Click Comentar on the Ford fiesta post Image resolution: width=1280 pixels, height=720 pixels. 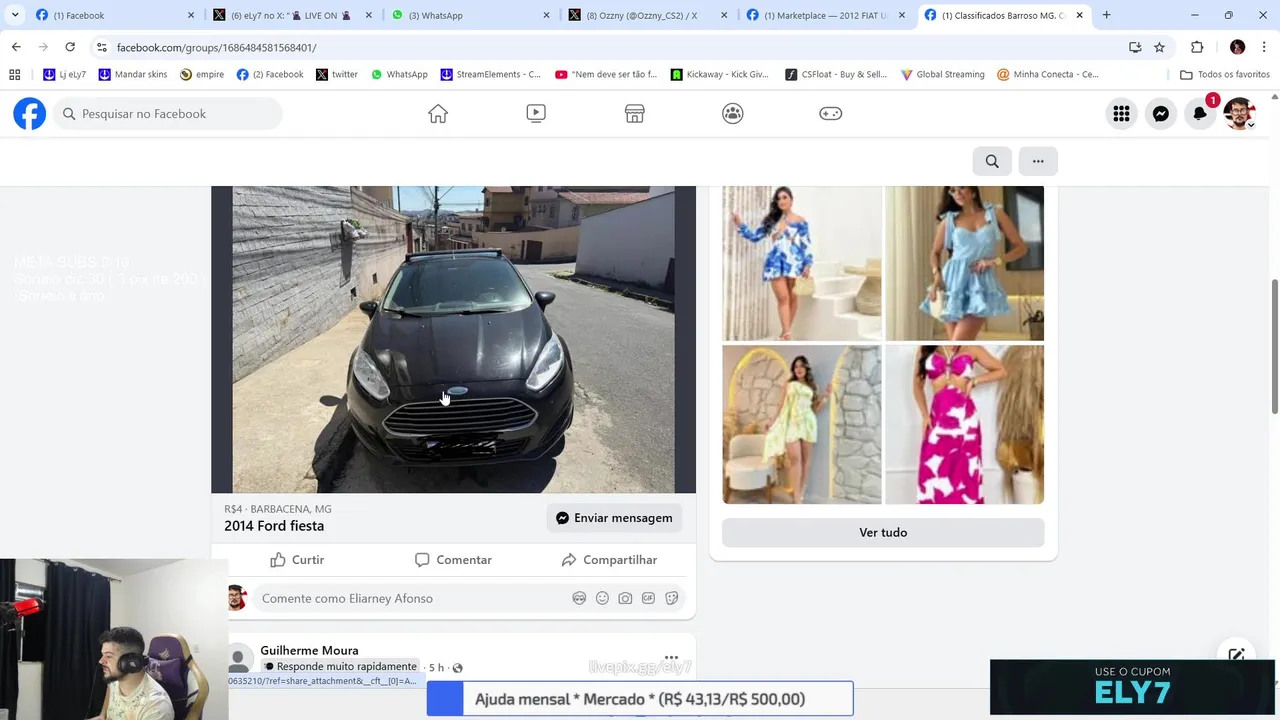(x=453, y=560)
